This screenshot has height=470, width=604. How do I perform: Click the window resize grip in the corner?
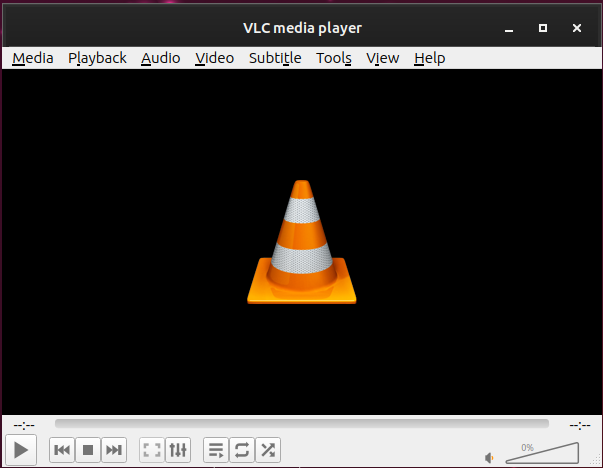click(x=596, y=460)
